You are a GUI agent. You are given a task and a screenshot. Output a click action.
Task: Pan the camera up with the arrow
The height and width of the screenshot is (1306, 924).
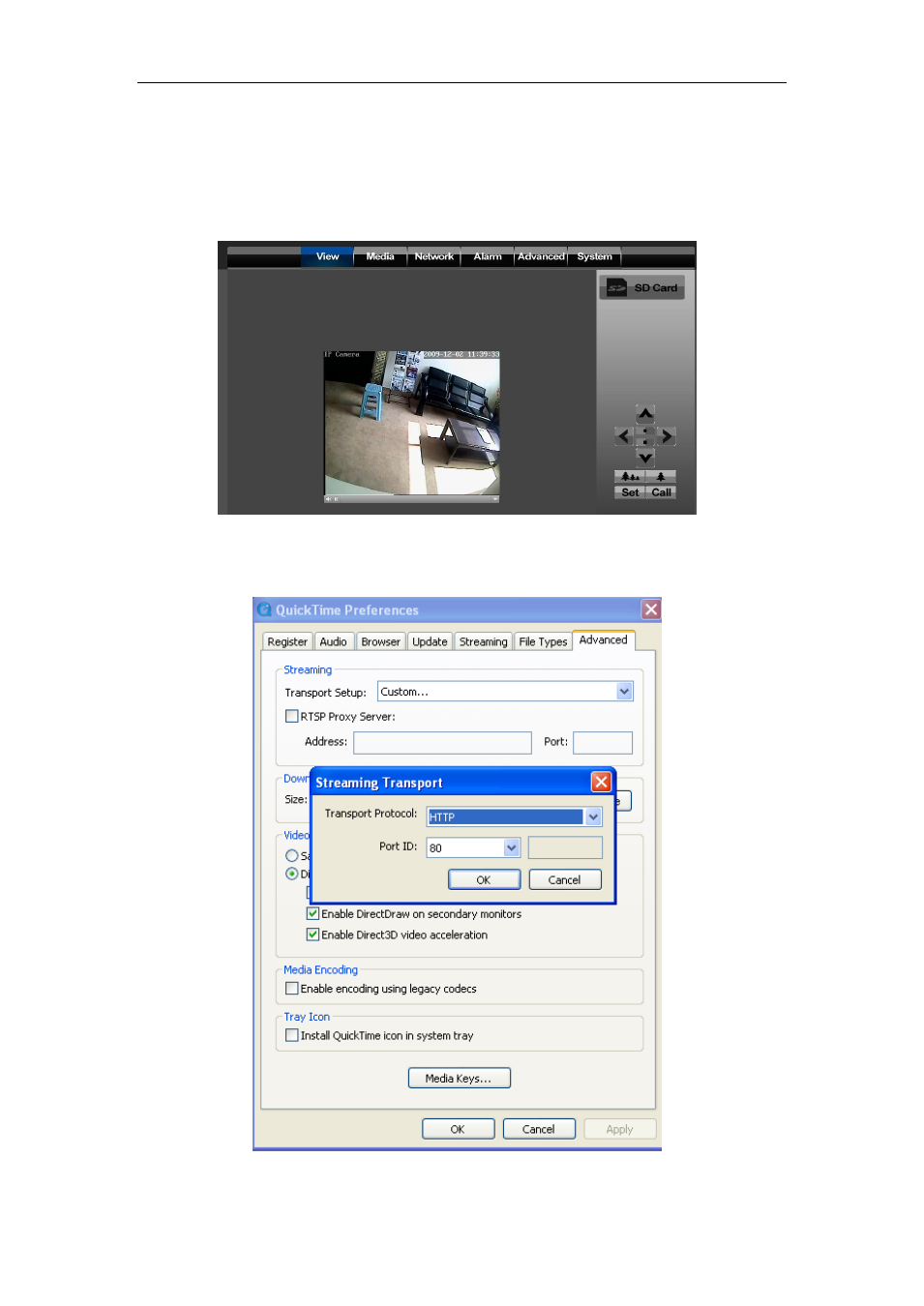click(645, 414)
